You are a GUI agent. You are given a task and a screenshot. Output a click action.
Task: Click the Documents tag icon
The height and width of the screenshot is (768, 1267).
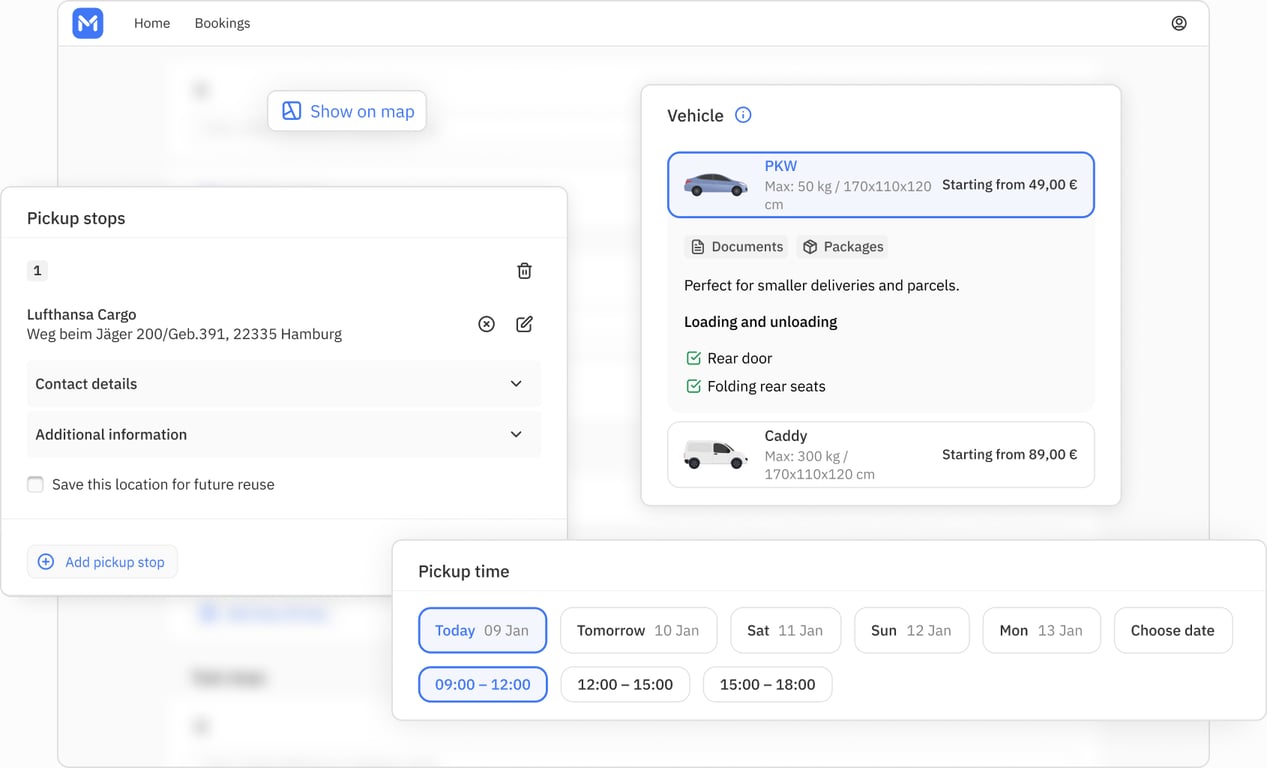click(x=698, y=247)
